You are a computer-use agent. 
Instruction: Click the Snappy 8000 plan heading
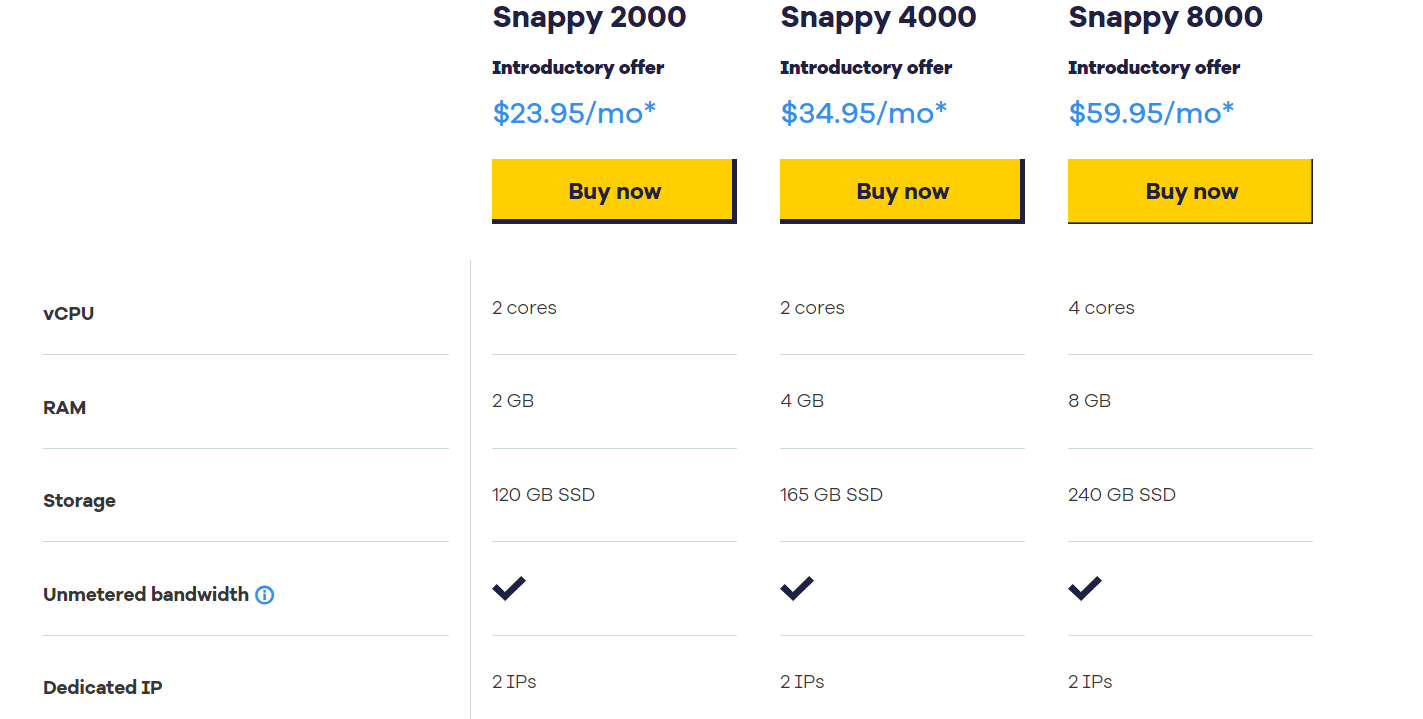(1165, 18)
